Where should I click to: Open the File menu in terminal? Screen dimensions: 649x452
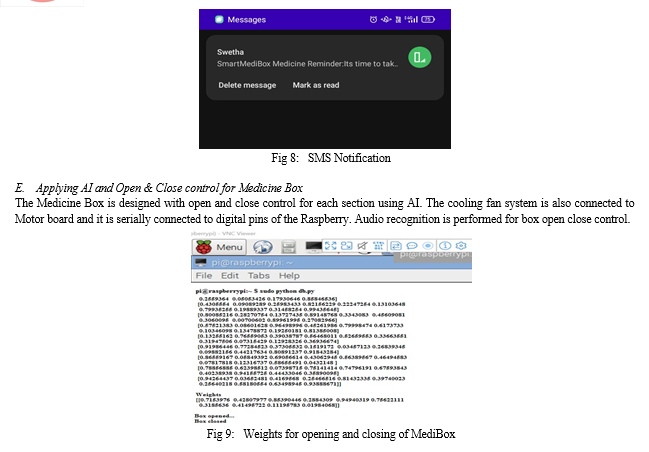pyautogui.click(x=203, y=274)
